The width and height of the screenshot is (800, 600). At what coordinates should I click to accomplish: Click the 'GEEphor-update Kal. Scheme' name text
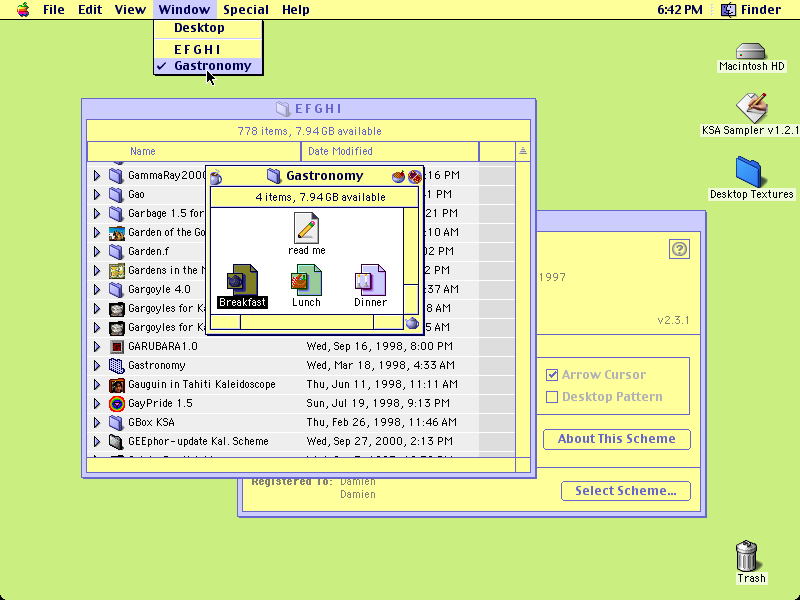198,441
